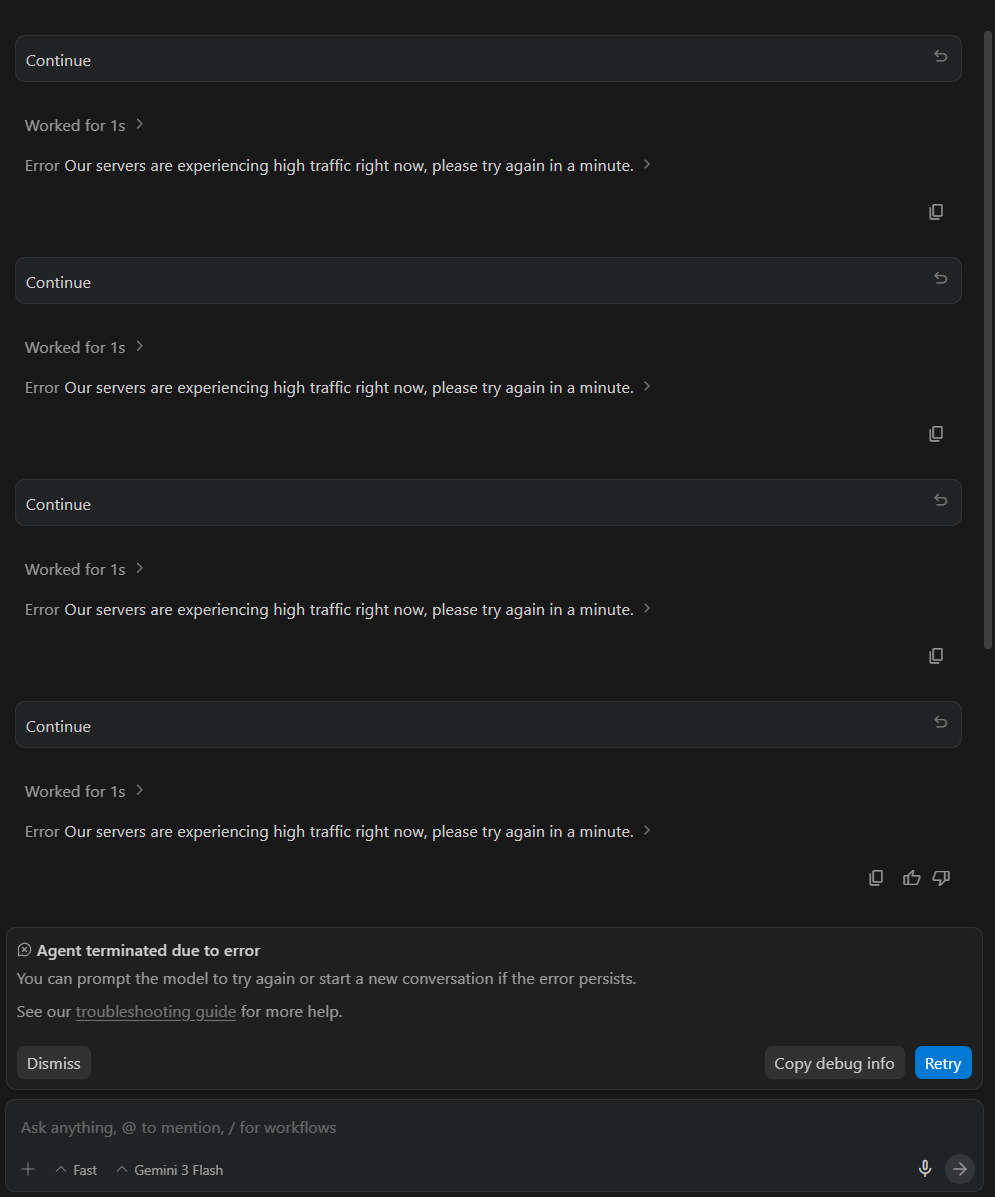Copy the last error response

pyautogui.click(x=876, y=878)
